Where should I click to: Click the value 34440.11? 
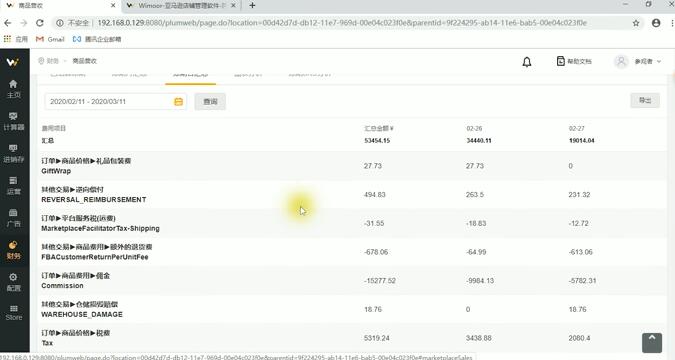pyautogui.click(x=479, y=140)
